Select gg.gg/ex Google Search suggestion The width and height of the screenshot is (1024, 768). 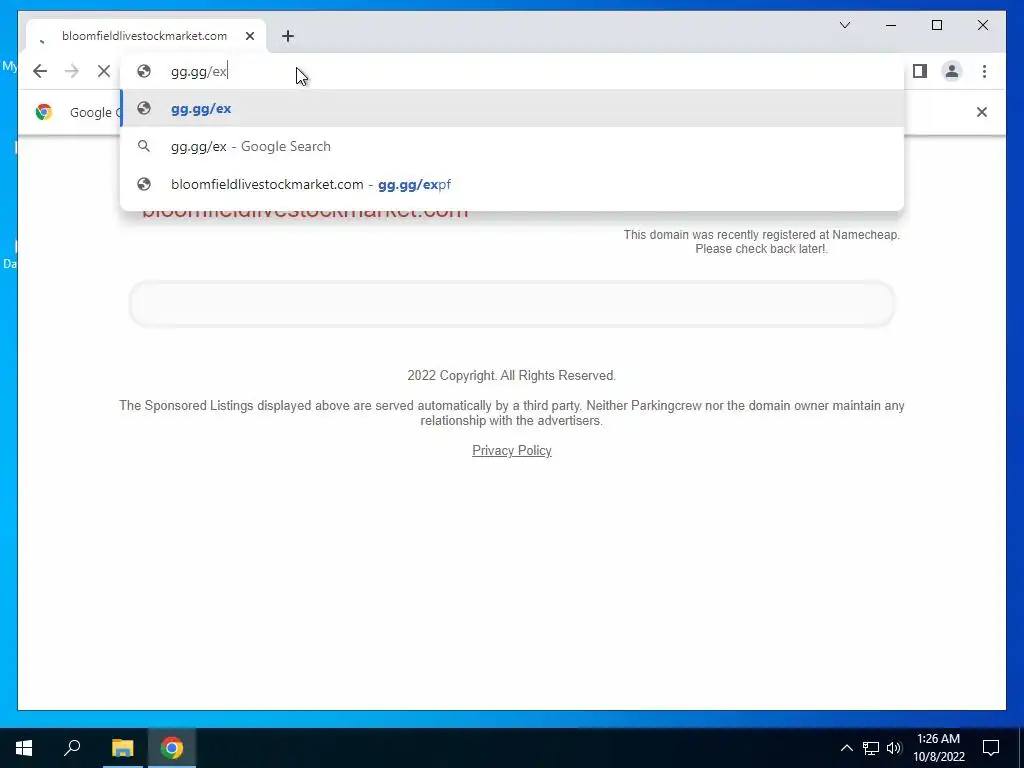coord(512,146)
